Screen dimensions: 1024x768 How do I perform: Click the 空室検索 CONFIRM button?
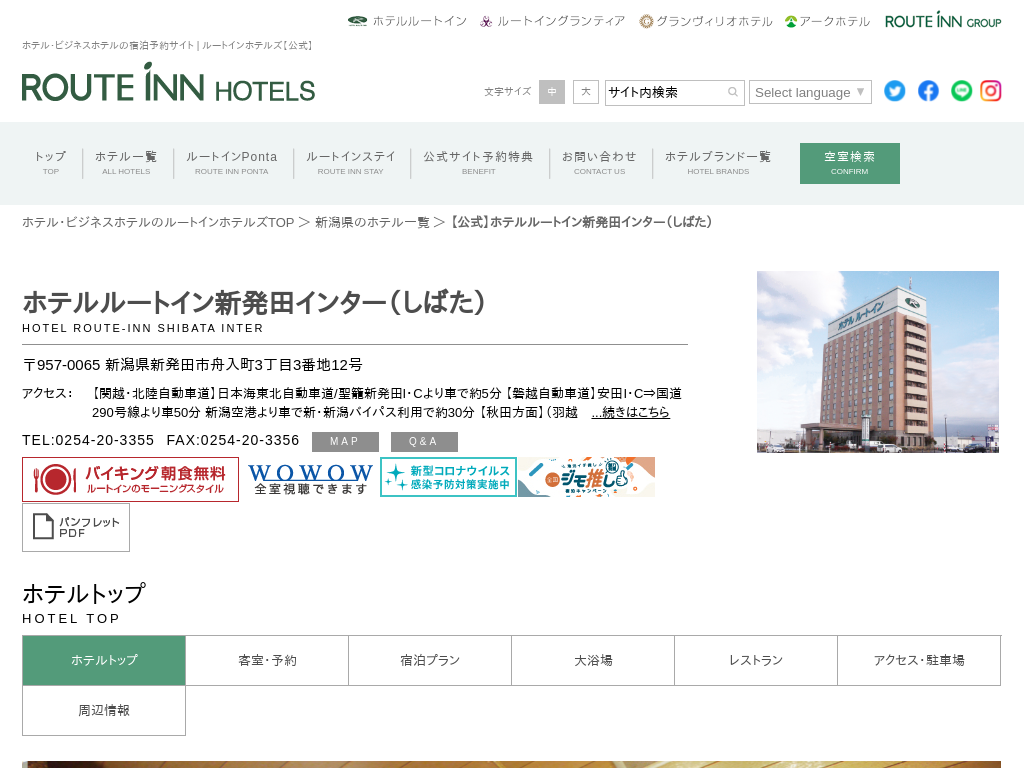(850, 163)
